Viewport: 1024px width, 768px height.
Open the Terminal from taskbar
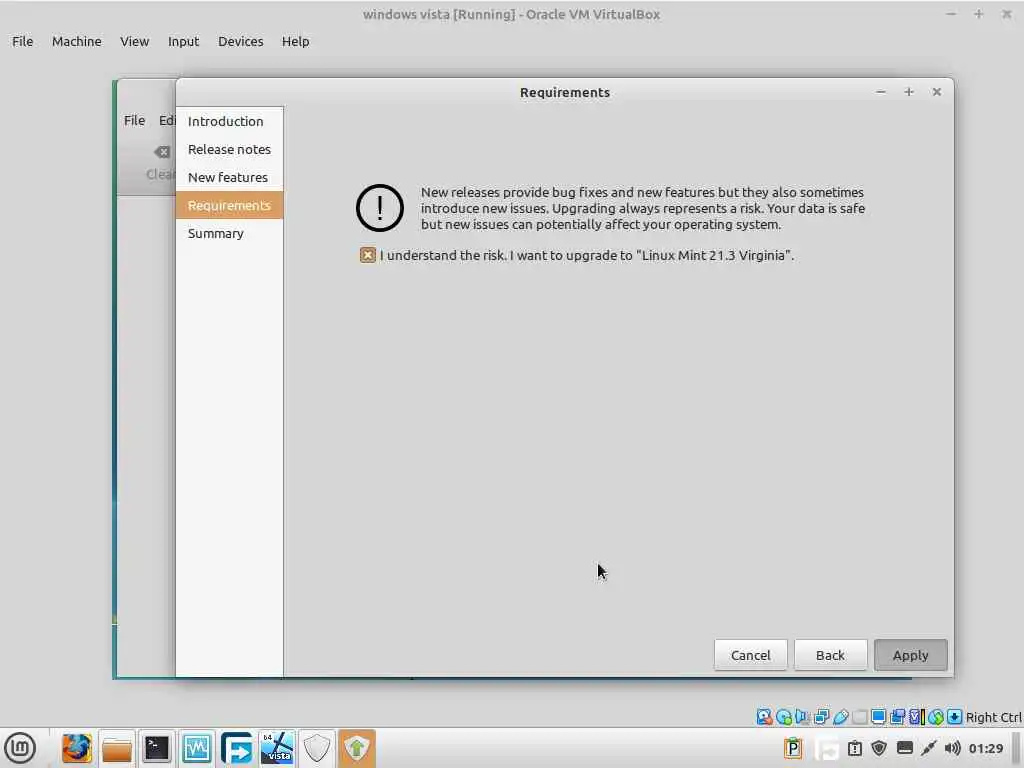157,748
